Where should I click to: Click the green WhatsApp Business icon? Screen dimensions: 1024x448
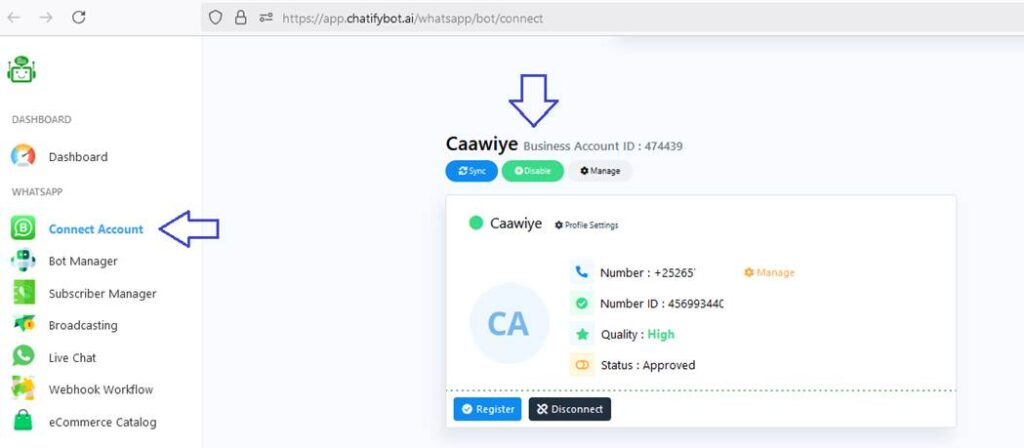click(x=23, y=229)
